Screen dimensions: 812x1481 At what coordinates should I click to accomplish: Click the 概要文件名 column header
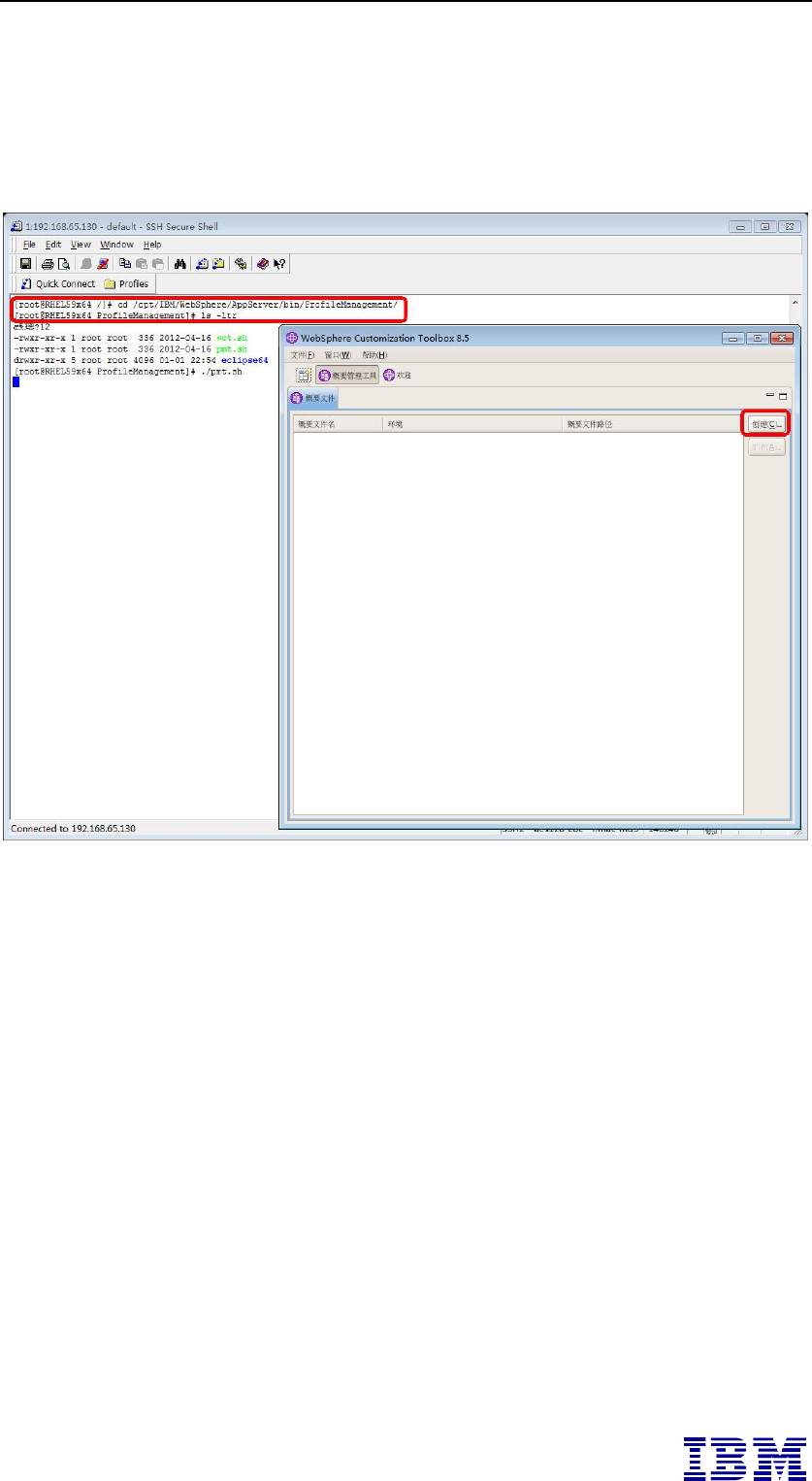point(338,424)
